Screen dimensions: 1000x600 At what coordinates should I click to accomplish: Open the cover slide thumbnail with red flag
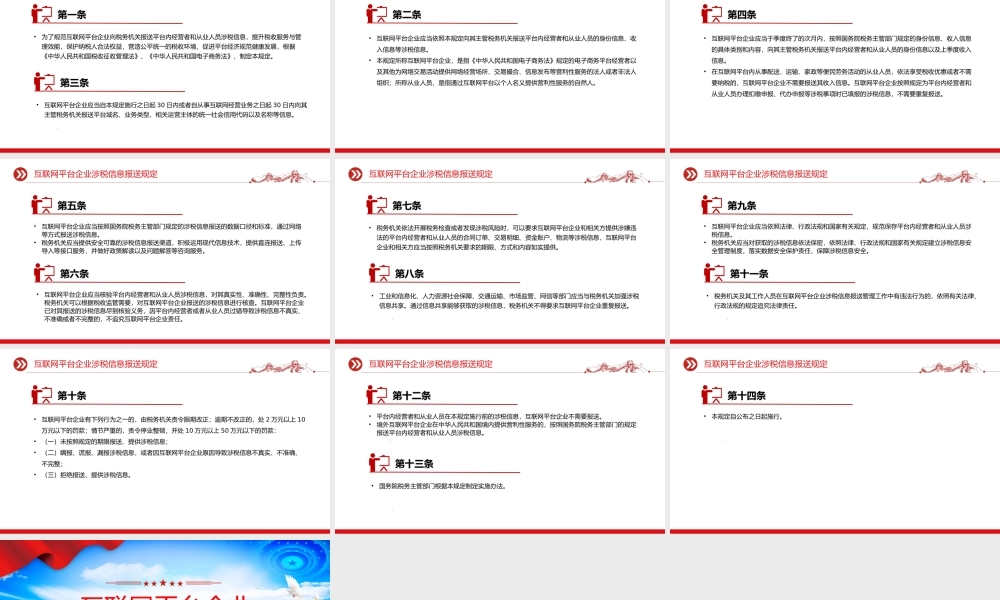tap(165, 570)
